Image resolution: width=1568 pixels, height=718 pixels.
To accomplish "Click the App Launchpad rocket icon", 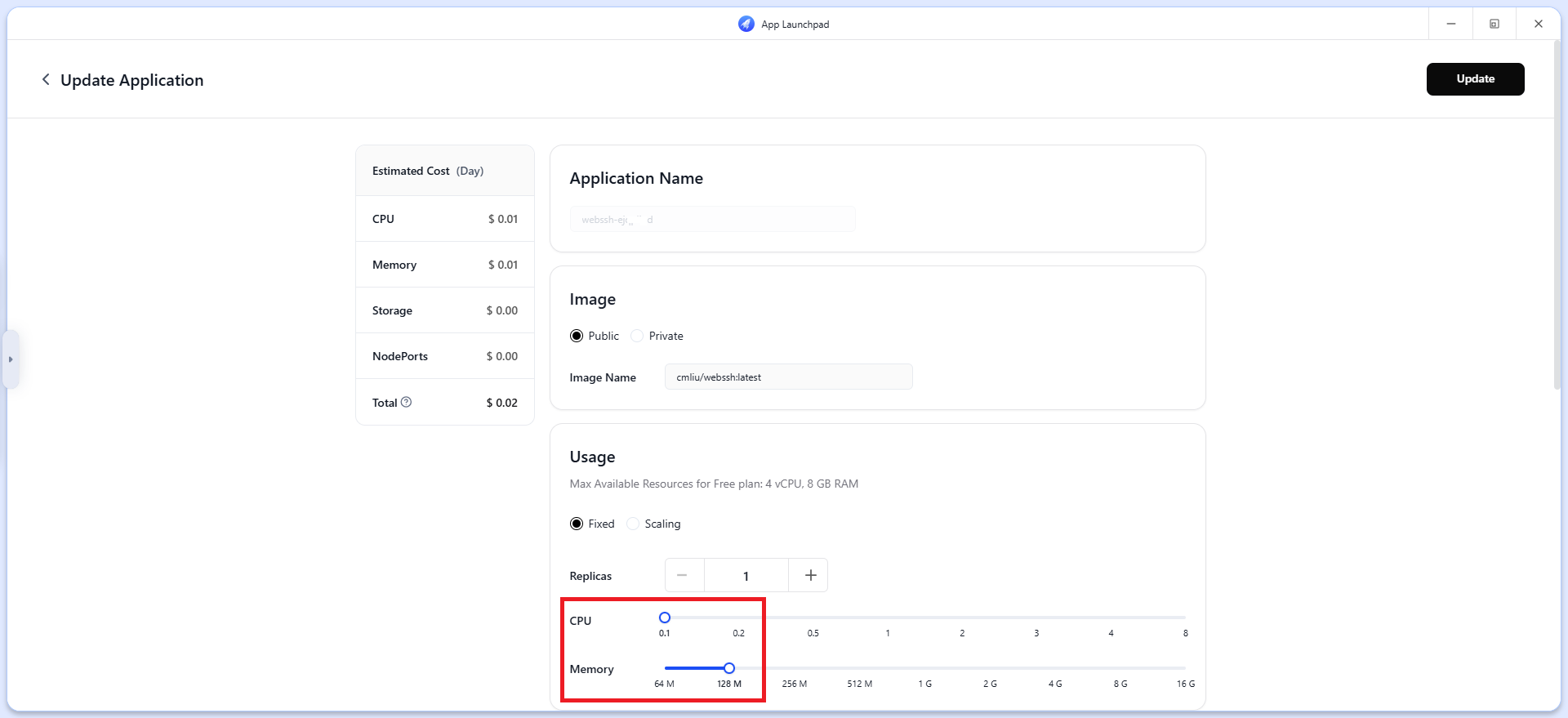I will click(746, 24).
